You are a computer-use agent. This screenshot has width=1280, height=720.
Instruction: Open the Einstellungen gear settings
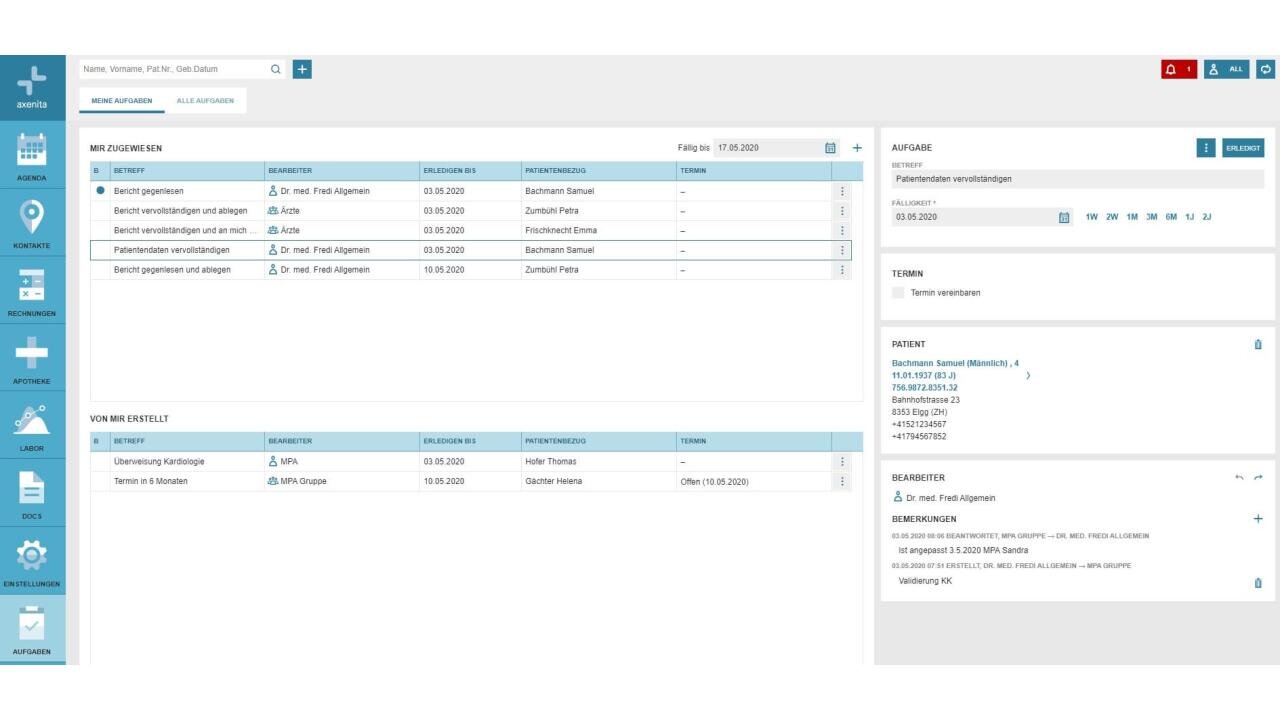(32, 561)
